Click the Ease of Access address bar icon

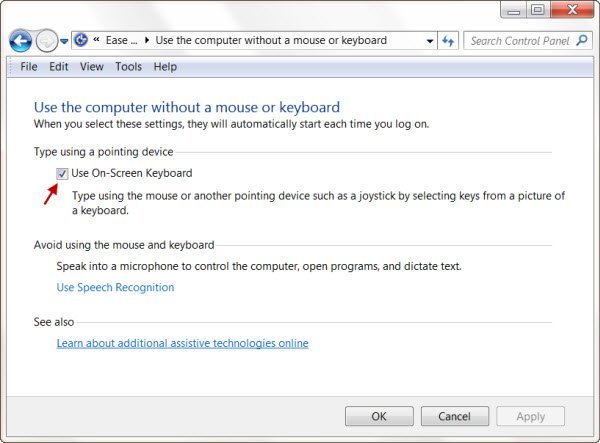click(81, 40)
